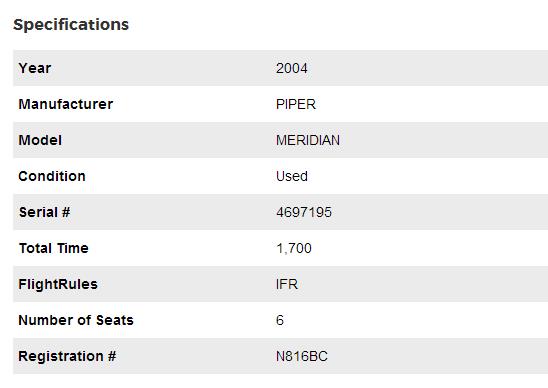The height and width of the screenshot is (388, 548).
Task: Click the flight rules value IFR
Action: click(x=287, y=284)
